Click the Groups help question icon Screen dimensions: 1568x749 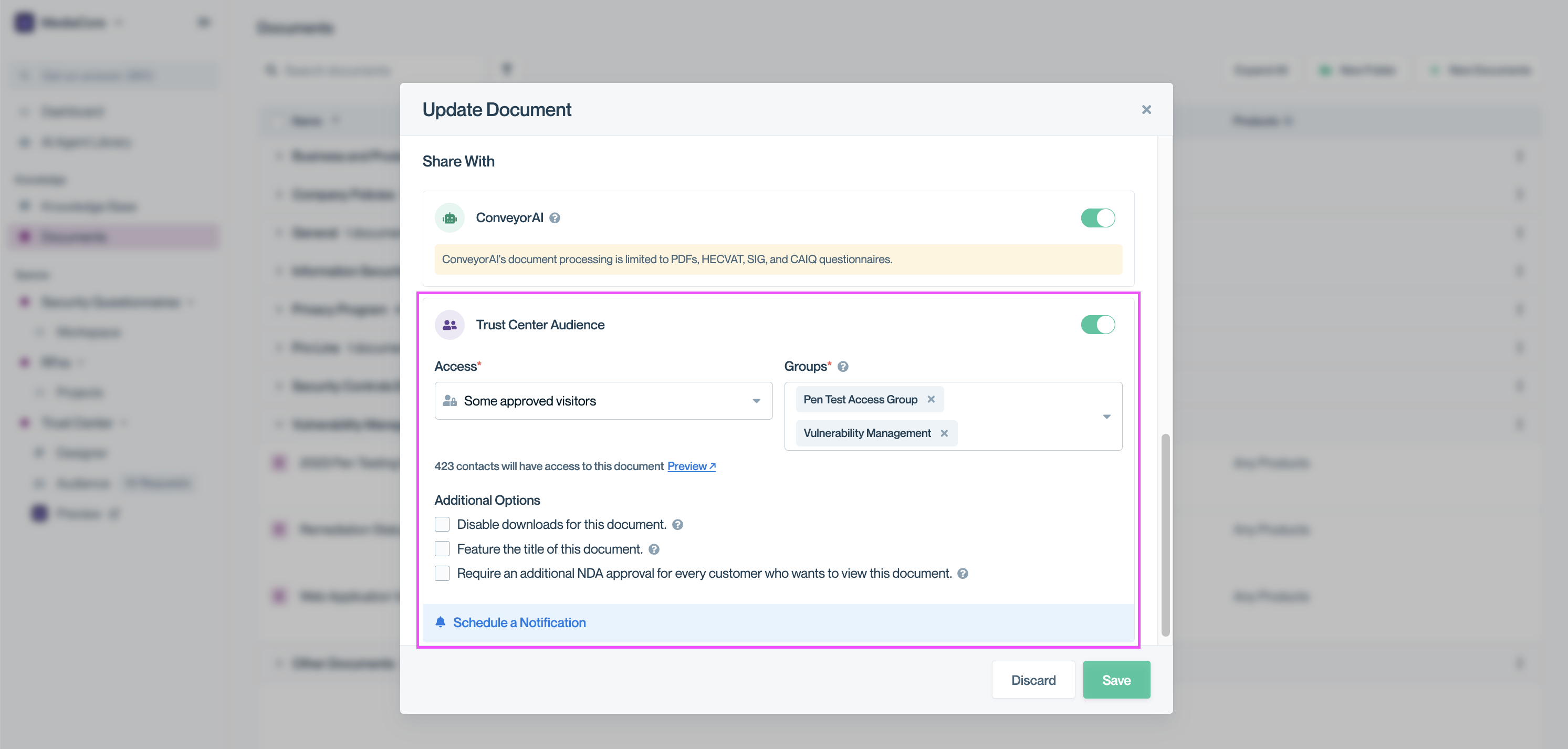(842, 367)
